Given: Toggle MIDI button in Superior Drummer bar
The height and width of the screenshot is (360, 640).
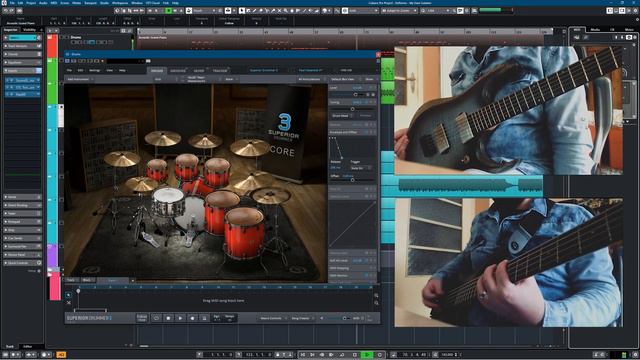Looking at the screenshot, I should [x=356, y=318].
